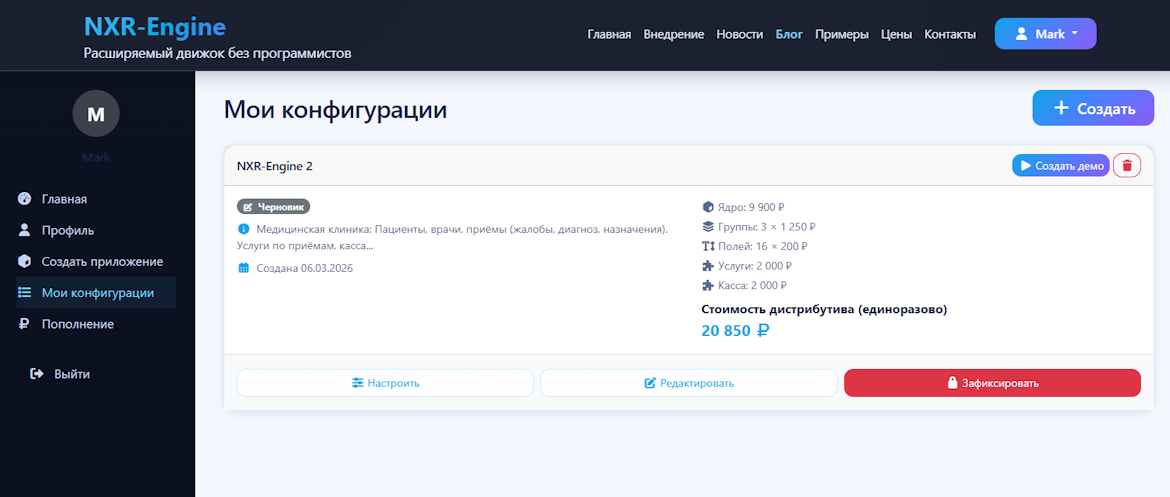
Task: Open Контакты in the top navigation
Action: coord(950,34)
